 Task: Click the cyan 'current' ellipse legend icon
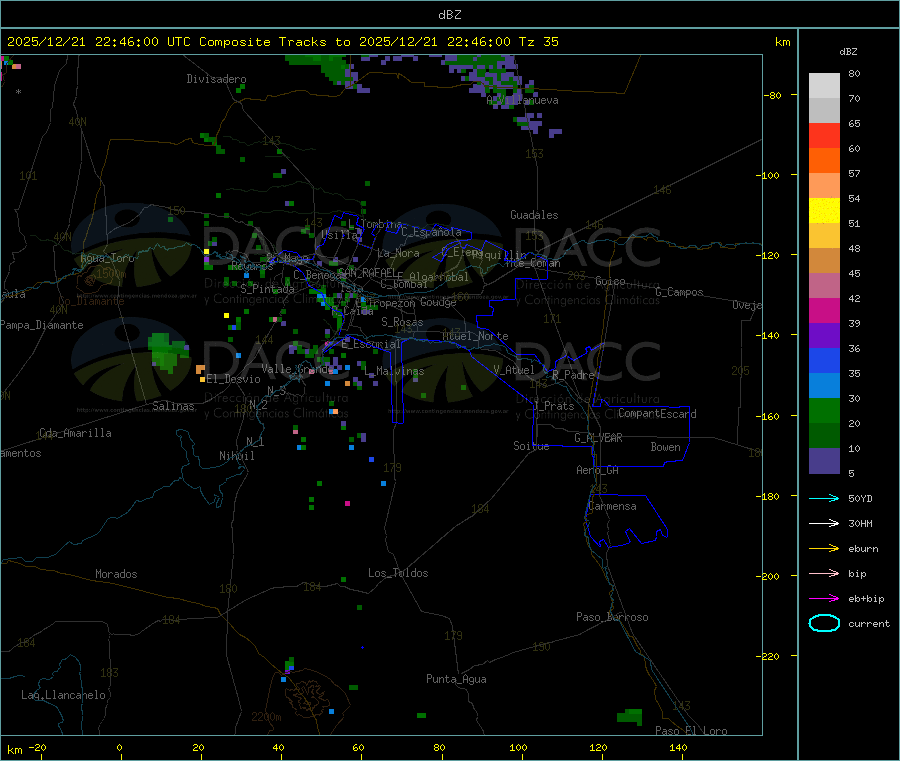coord(824,623)
